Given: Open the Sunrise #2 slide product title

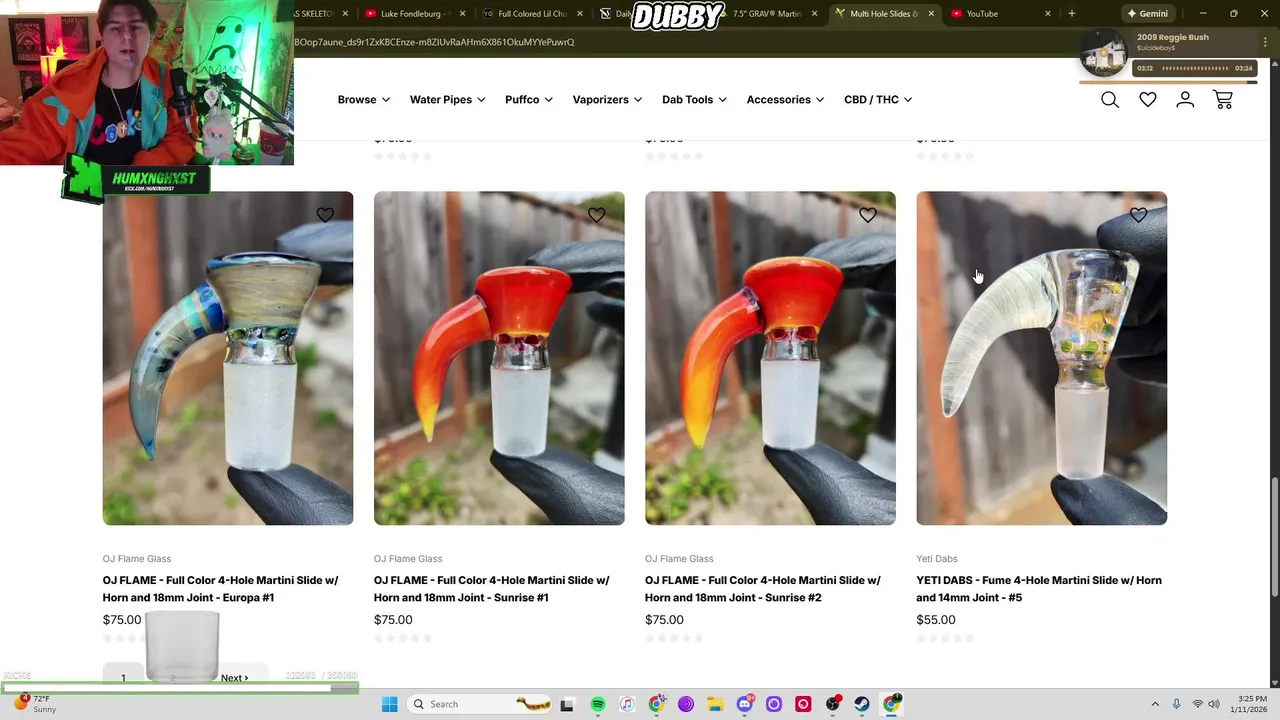Looking at the screenshot, I should (x=763, y=589).
